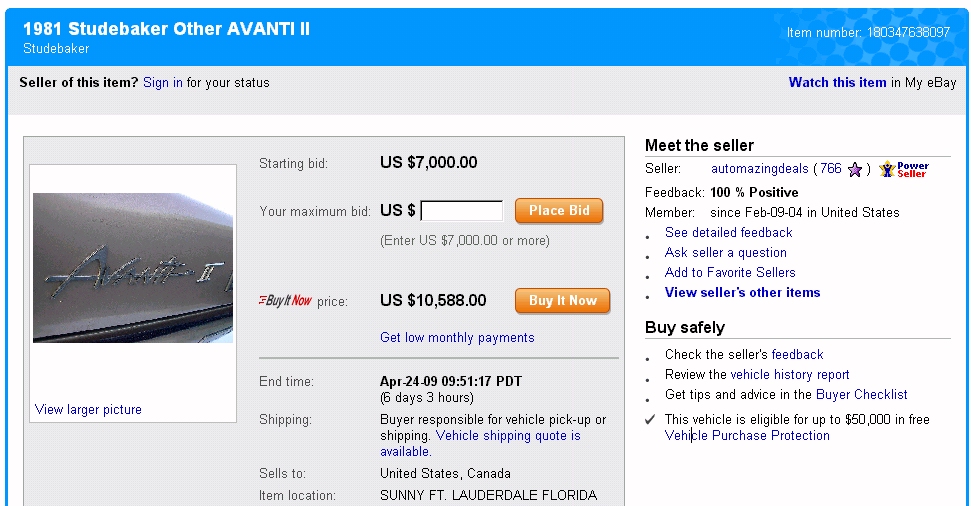The height and width of the screenshot is (506, 971).
Task: Click the maximum bid input field
Action: pyautogui.click(x=462, y=211)
